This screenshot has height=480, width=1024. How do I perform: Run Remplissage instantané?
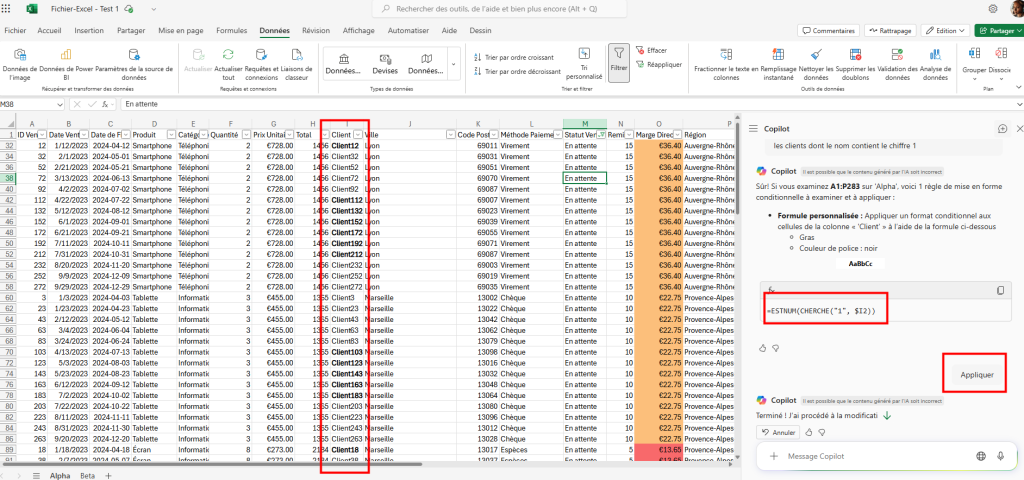(x=778, y=64)
